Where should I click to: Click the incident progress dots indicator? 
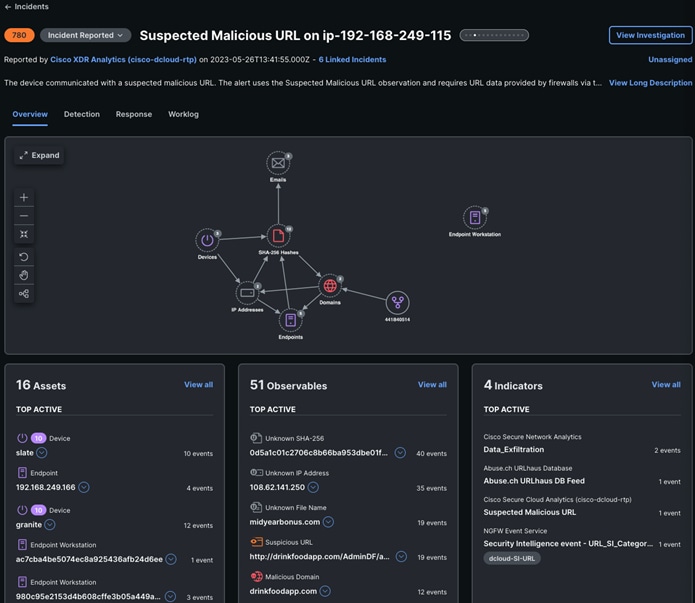click(x=494, y=35)
